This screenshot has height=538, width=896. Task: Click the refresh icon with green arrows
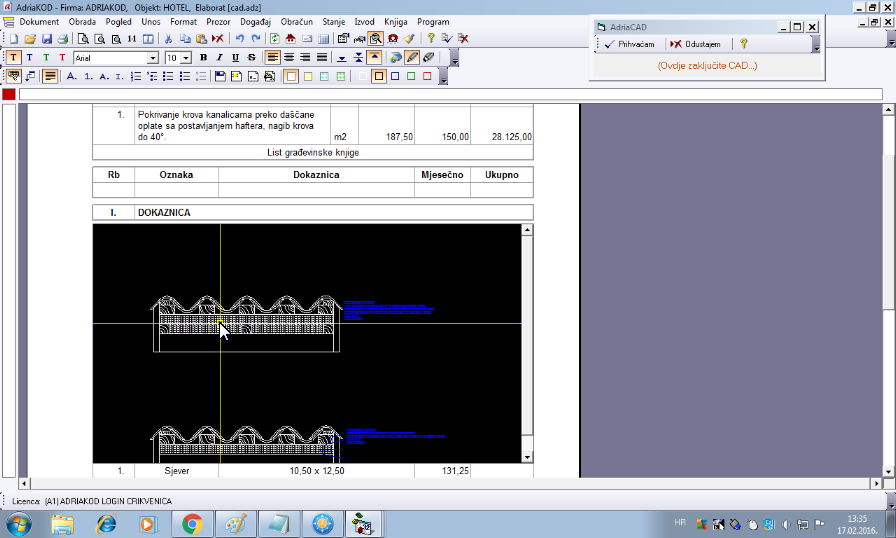pos(275,39)
